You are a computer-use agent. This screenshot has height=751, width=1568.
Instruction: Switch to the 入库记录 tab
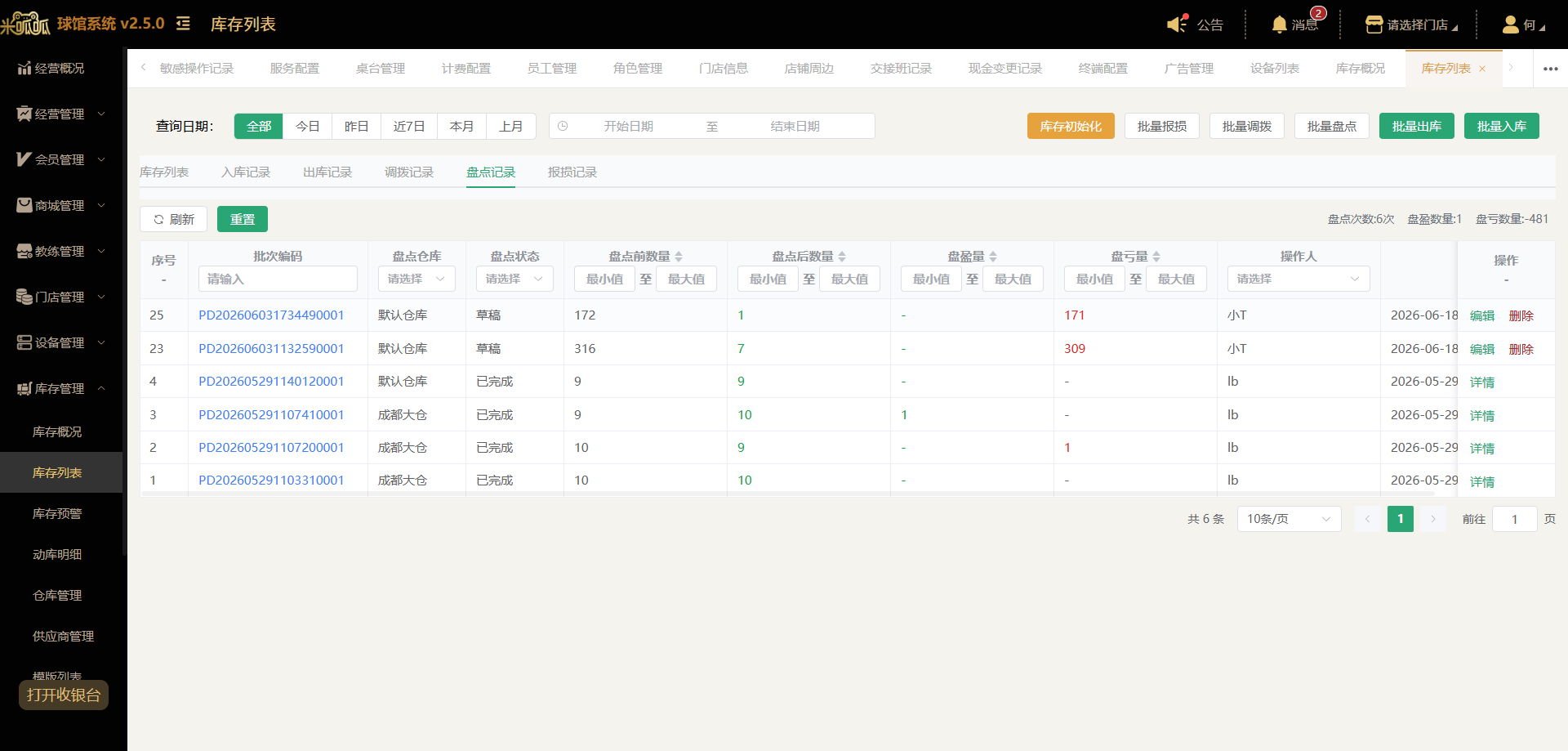pos(246,172)
